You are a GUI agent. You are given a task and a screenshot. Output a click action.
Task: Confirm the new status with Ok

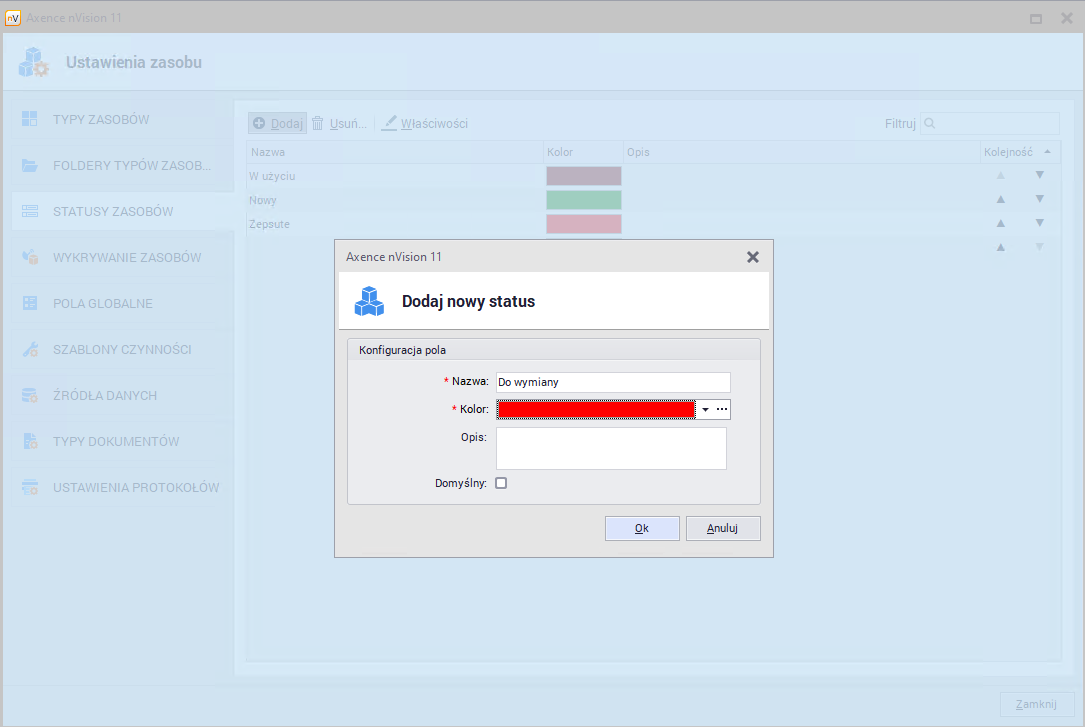pyautogui.click(x=642, y=528)
